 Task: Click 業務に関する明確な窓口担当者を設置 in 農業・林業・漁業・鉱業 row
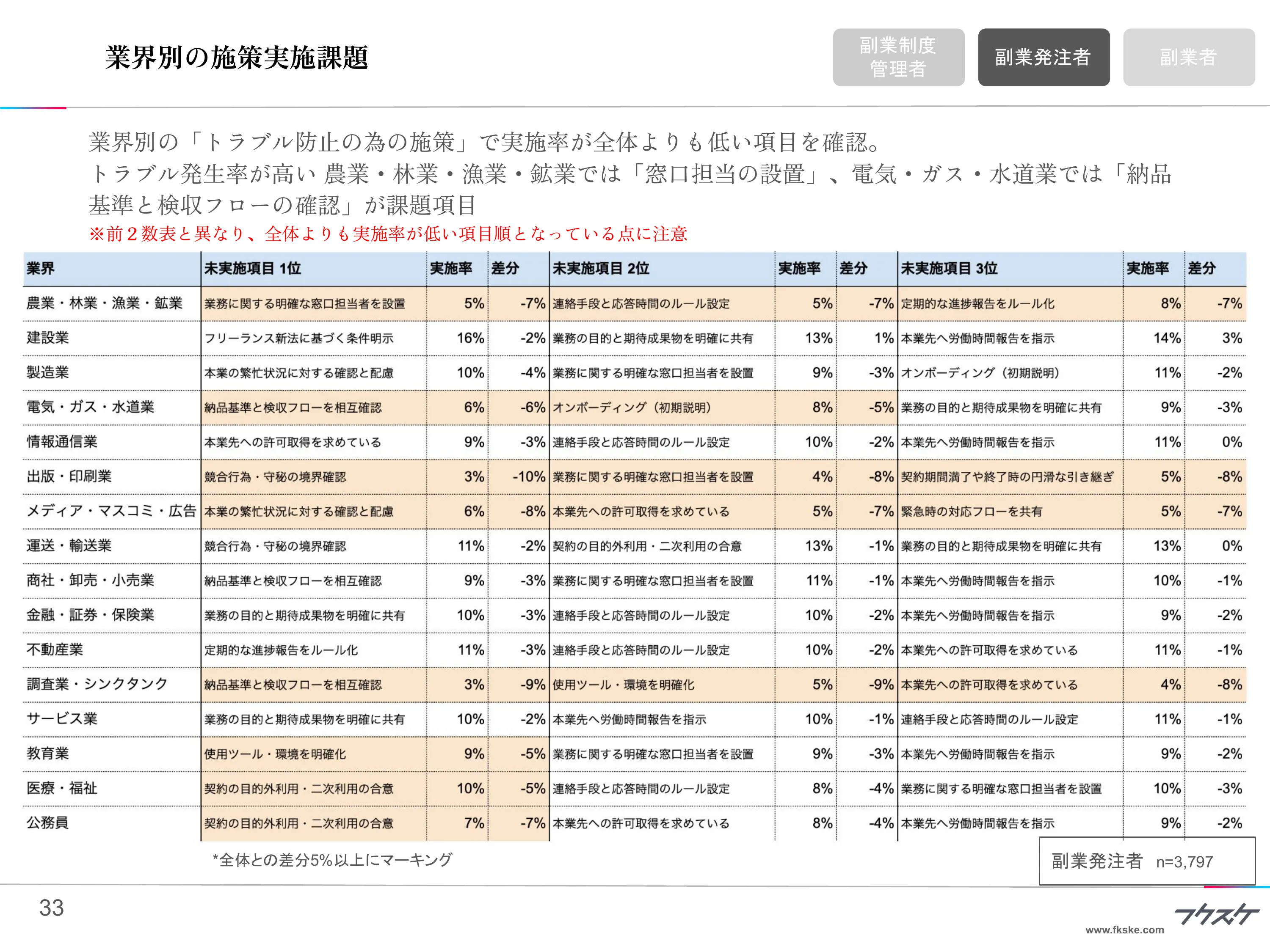tap(305, 304)
